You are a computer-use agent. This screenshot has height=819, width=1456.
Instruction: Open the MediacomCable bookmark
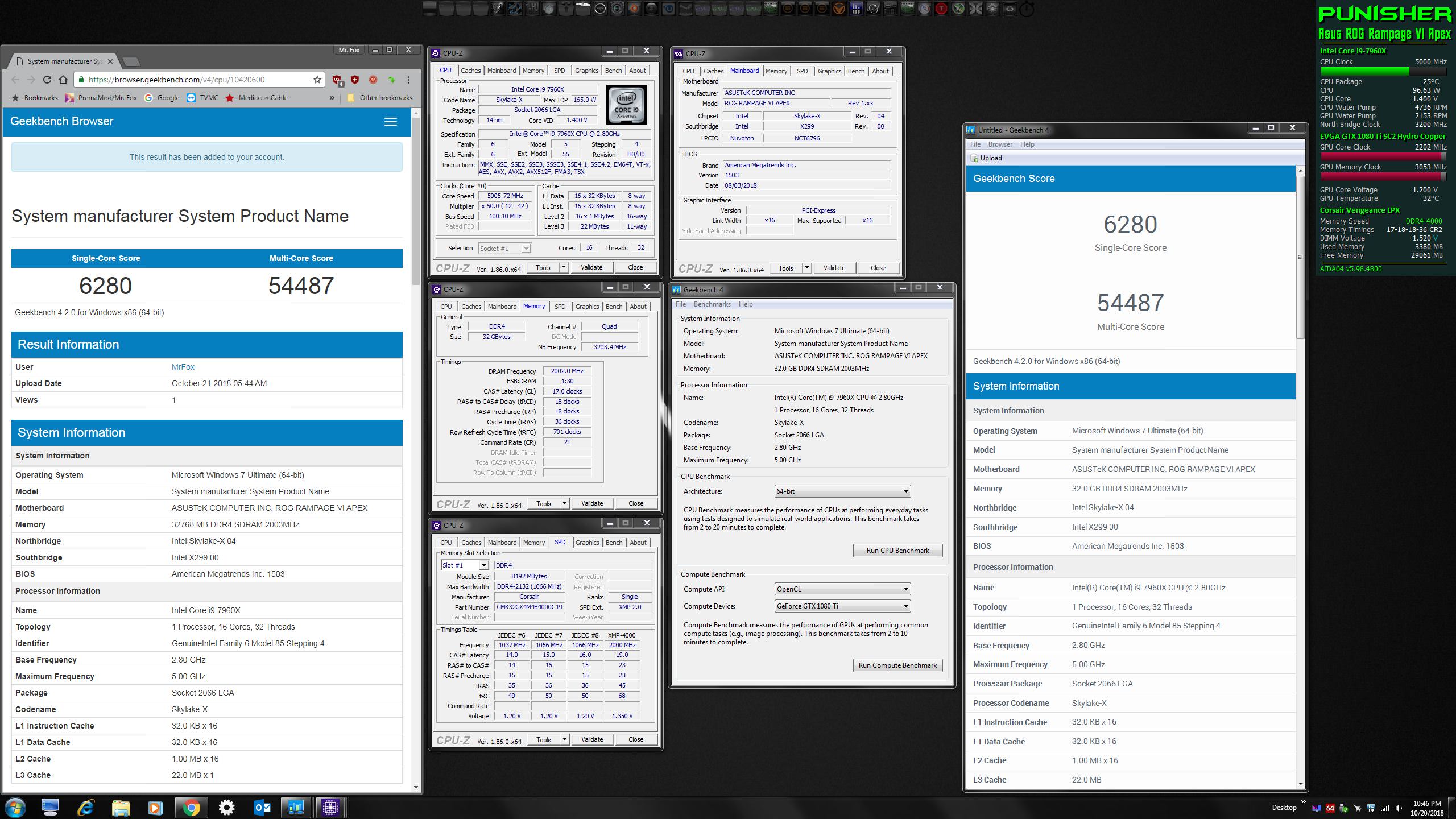256,98
